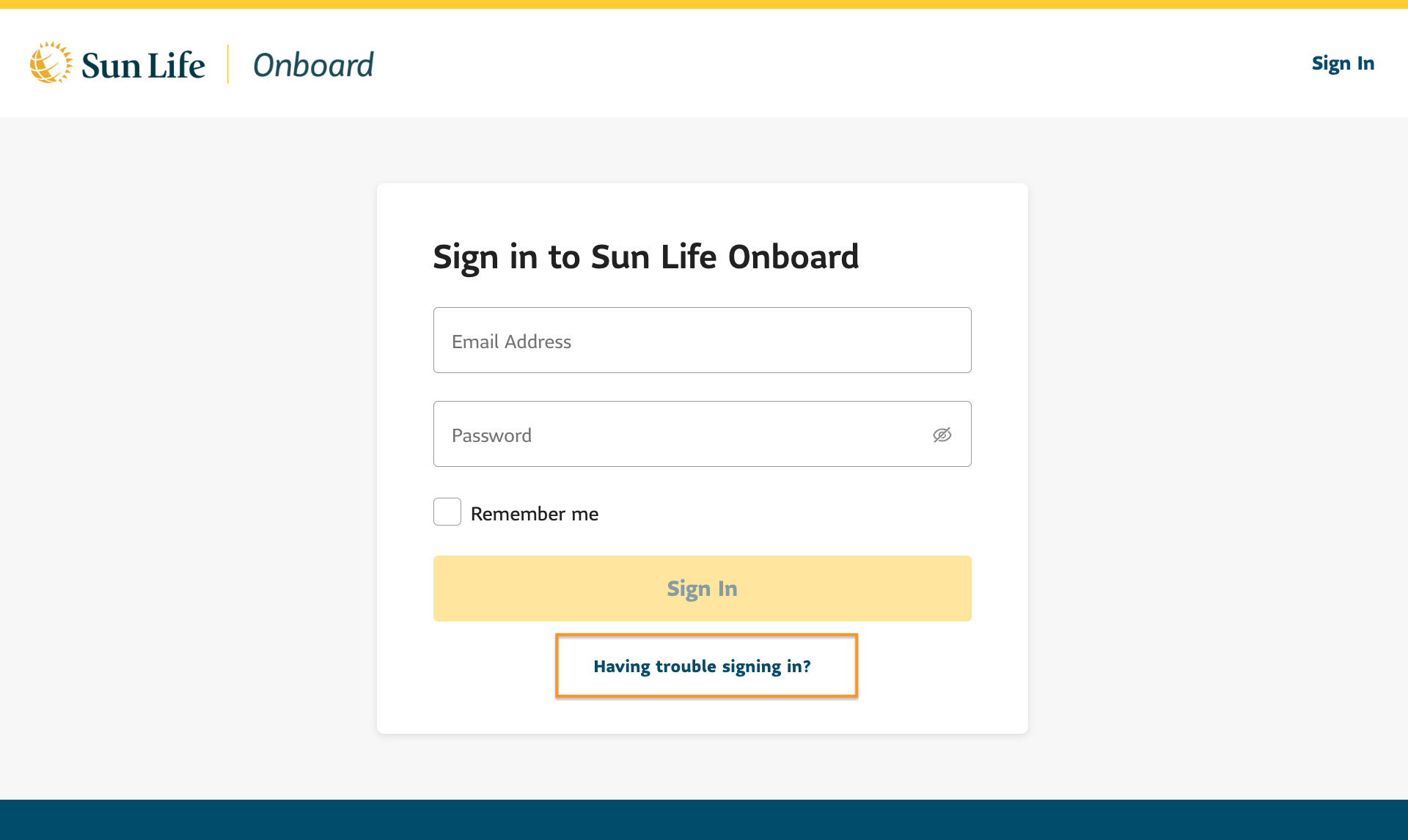Click the Onboard product name
This screenshot has width=1408, height=840.
tap(313, 65)
